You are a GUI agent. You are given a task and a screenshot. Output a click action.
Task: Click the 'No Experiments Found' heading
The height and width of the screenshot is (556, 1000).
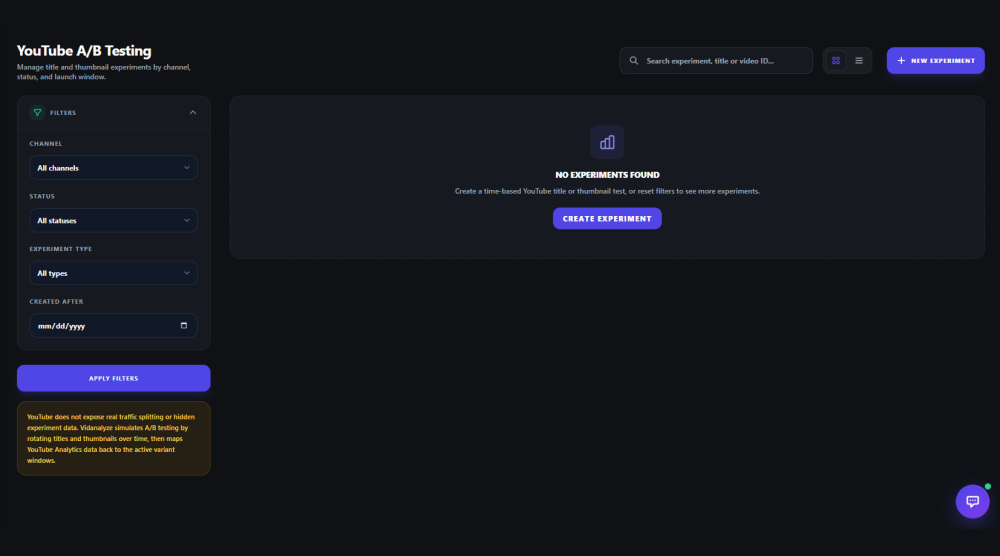[607, 175]
